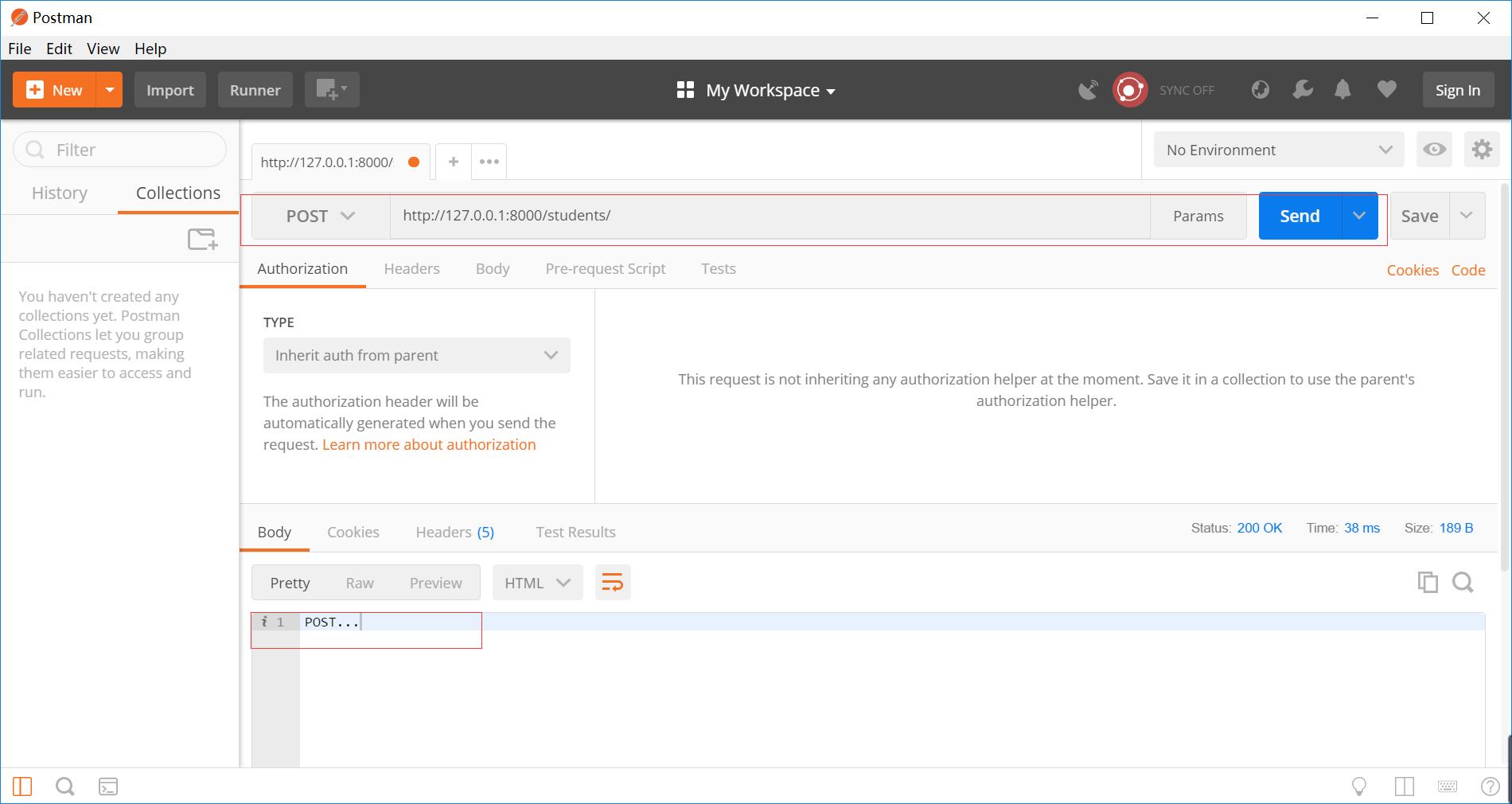Click the heart icon in header
The width and height of the screenshot is (1512, 804).
coord(1386,90)
